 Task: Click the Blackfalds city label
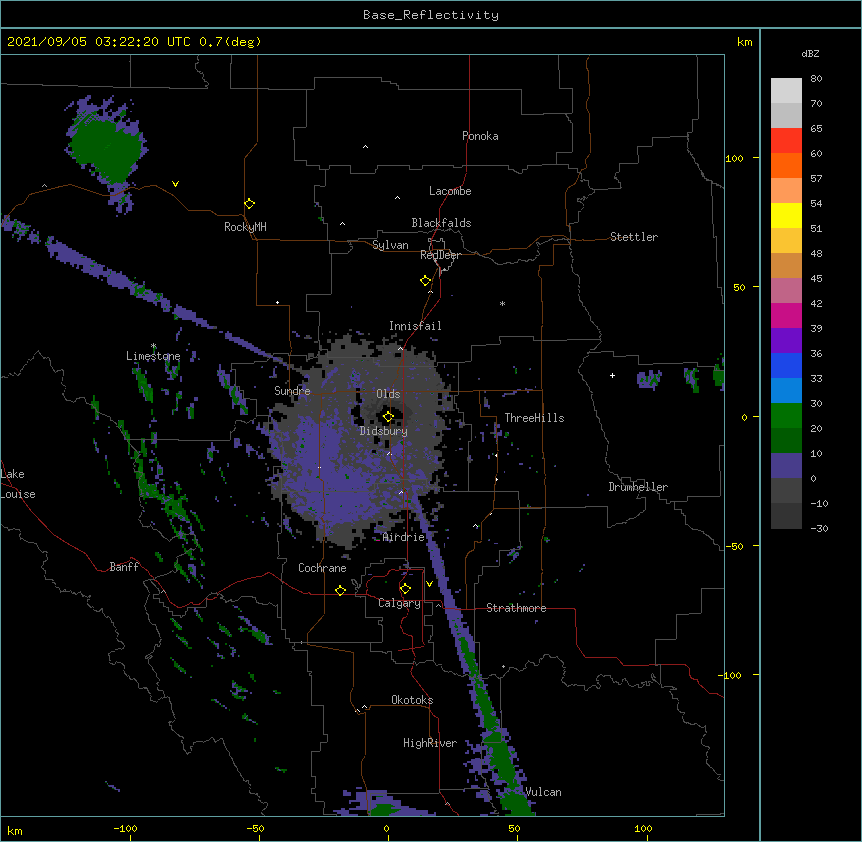coord(441,223)
